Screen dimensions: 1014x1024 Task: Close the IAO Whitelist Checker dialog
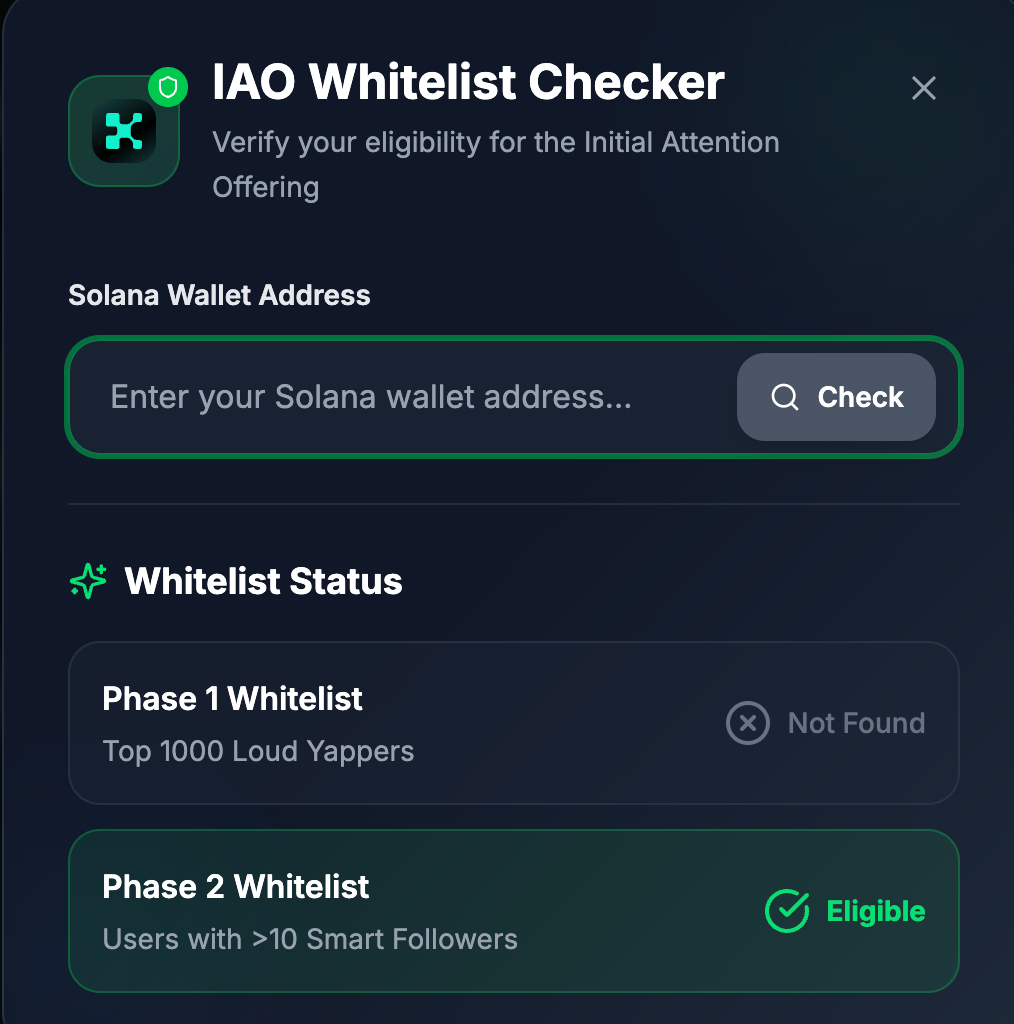[x=924, y=88]
